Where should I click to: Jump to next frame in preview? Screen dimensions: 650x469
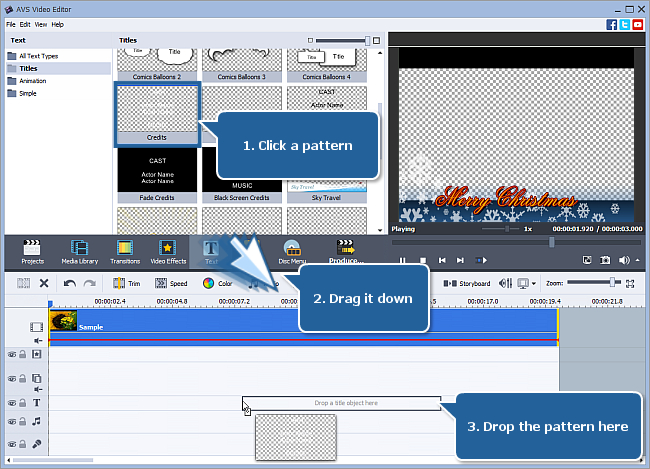coord(460,260)
